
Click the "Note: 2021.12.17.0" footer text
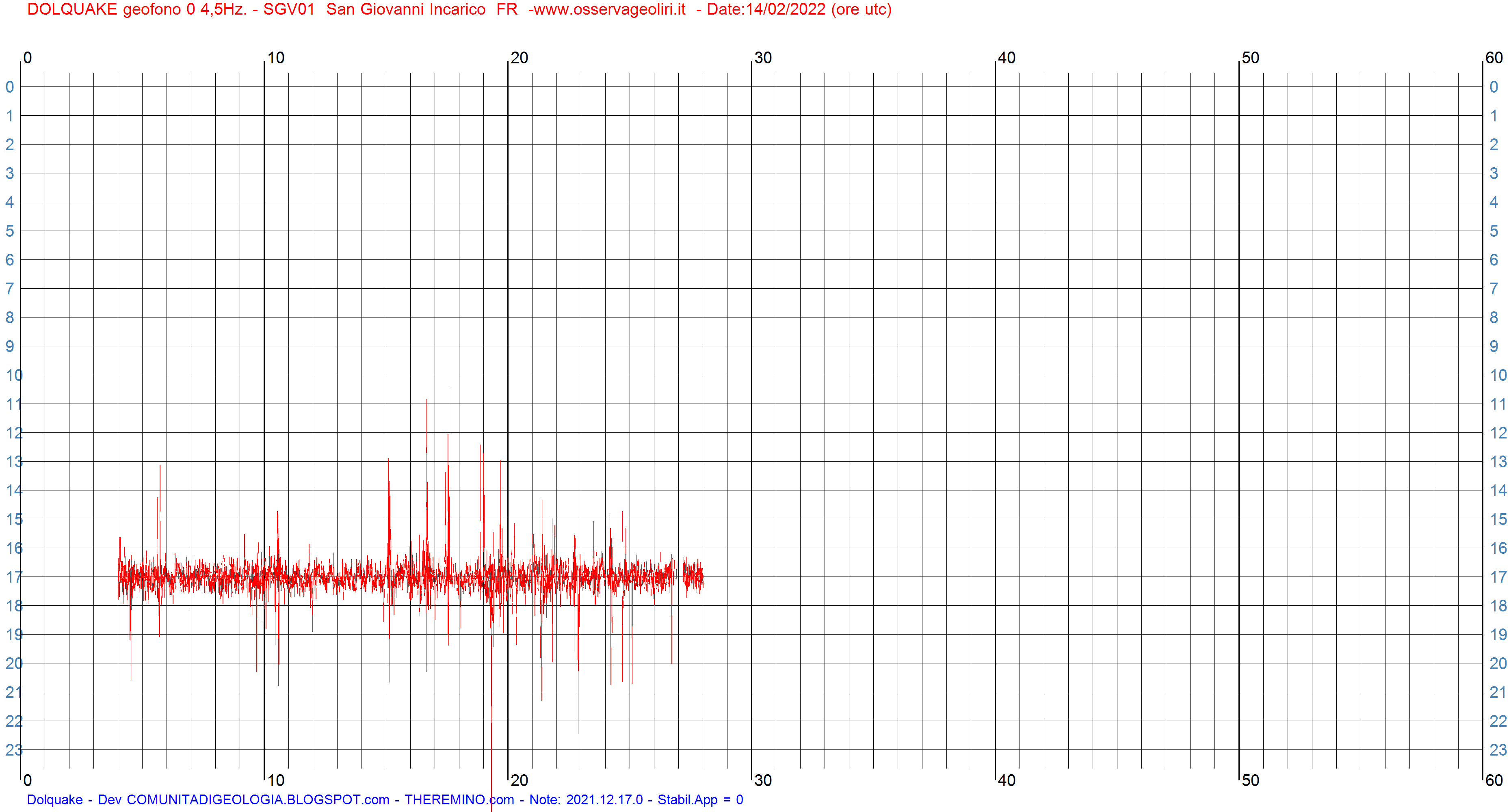pyautogui.click(x=586, y=800)
